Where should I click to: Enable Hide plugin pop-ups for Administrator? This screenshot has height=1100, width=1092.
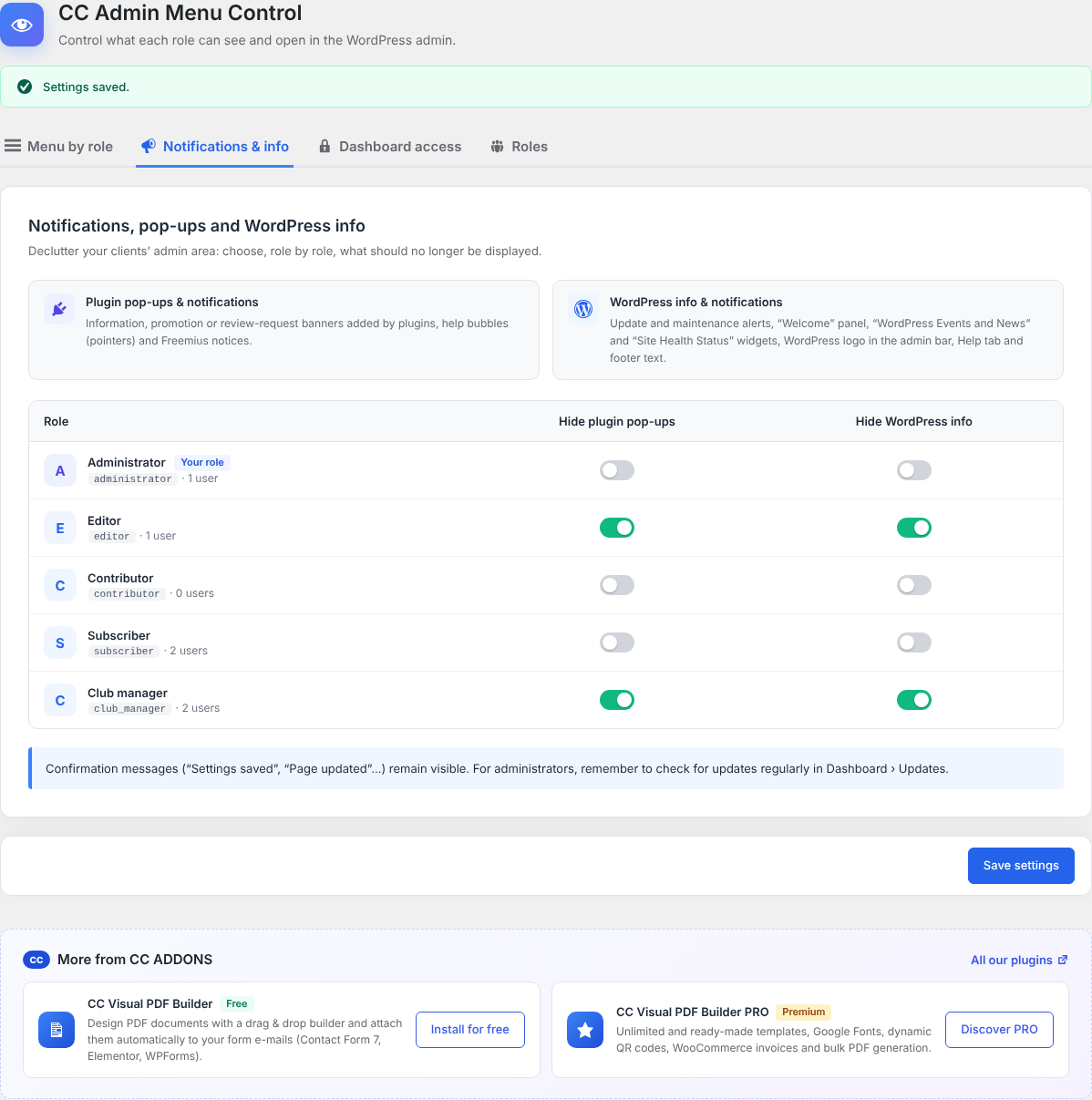(x=617, y=470)
